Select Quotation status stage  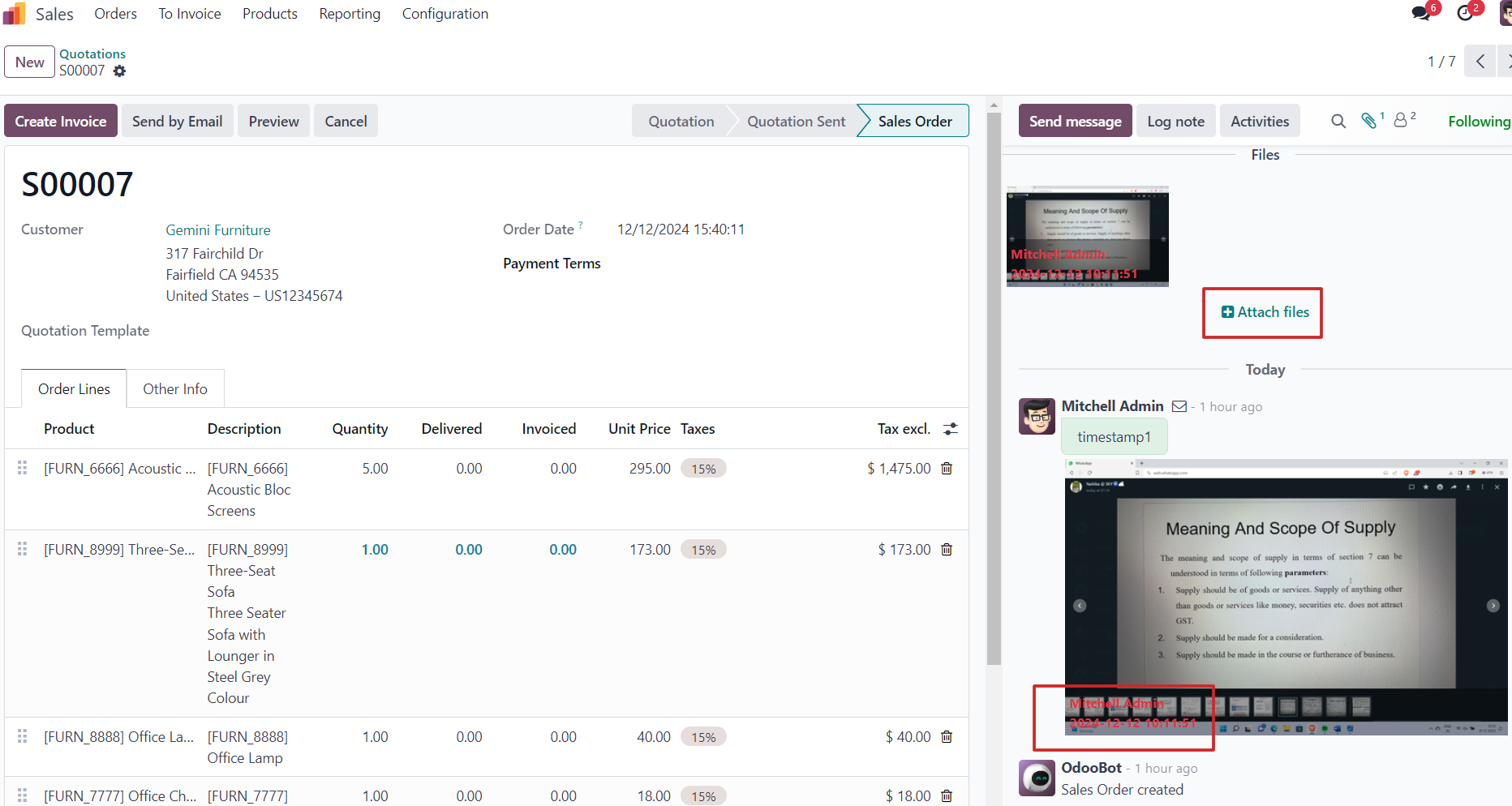[x=681, y=121]
